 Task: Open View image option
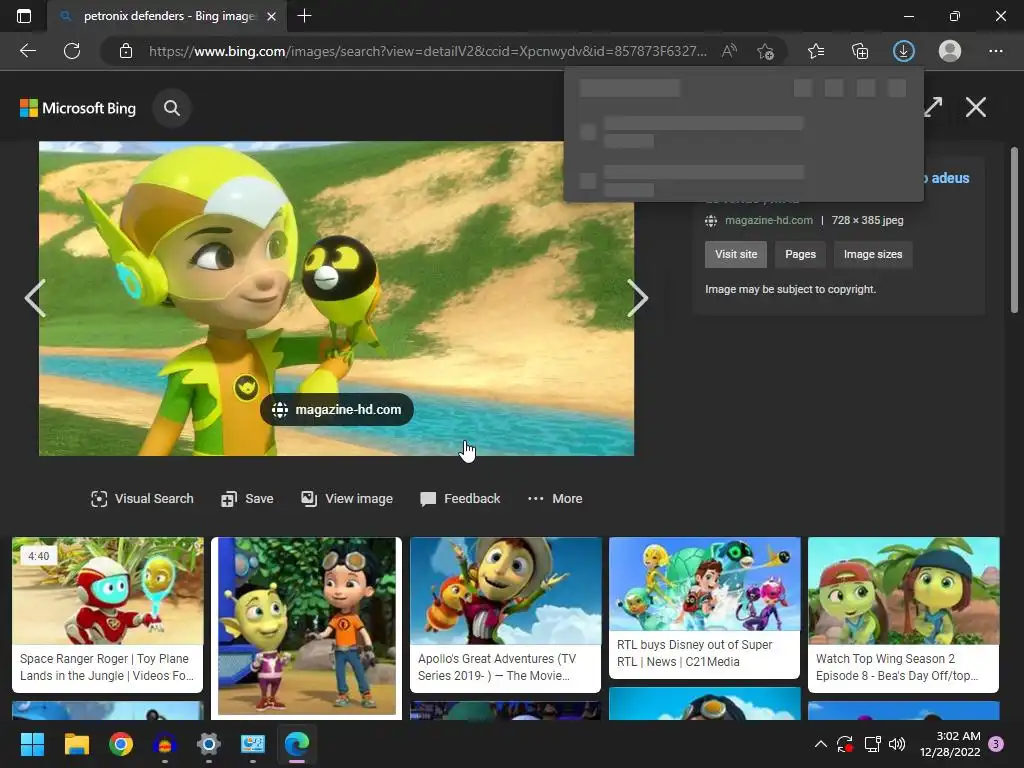coord(347,499)
